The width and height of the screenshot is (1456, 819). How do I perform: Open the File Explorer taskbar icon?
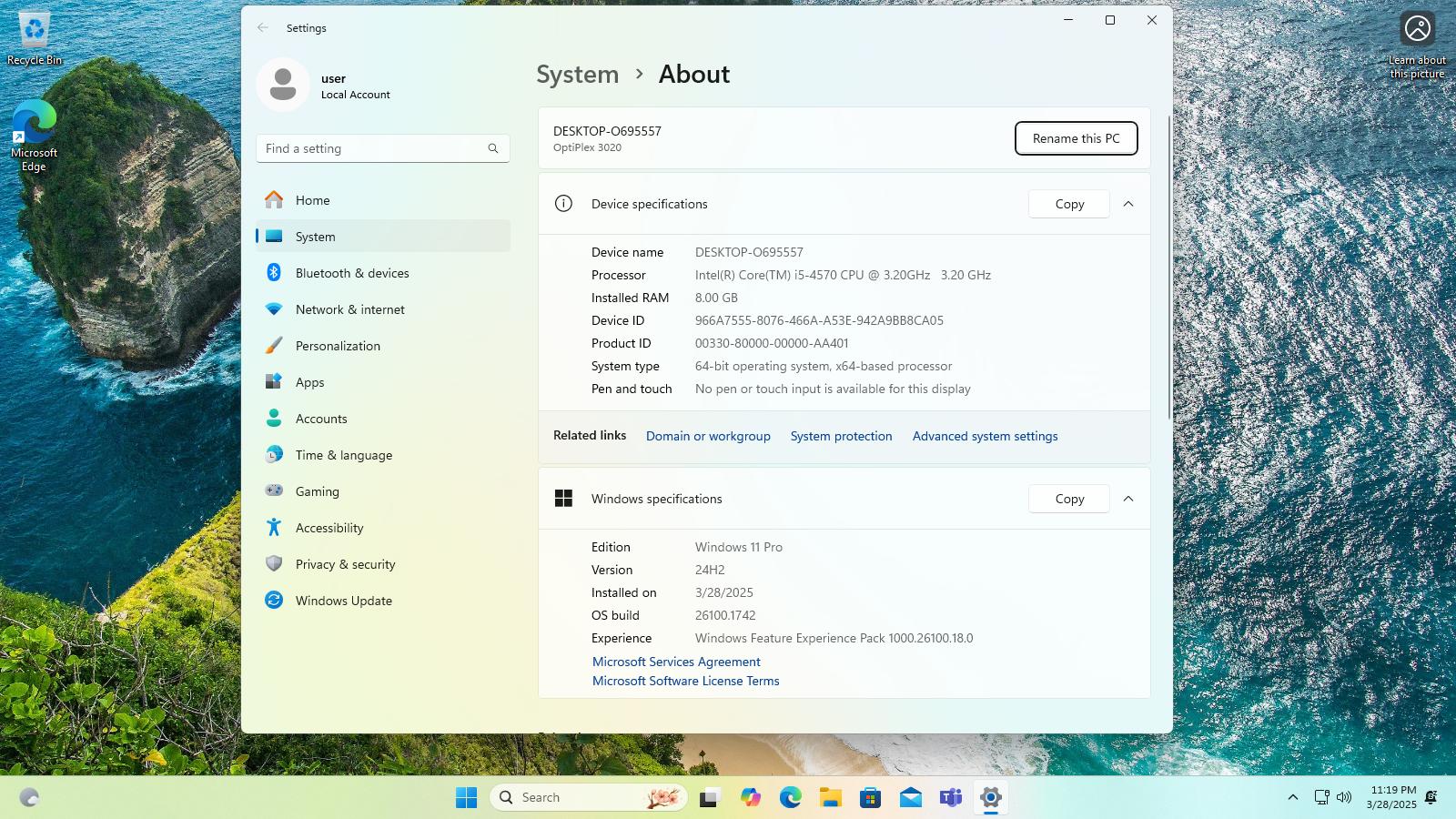click(x=831, y=798)
